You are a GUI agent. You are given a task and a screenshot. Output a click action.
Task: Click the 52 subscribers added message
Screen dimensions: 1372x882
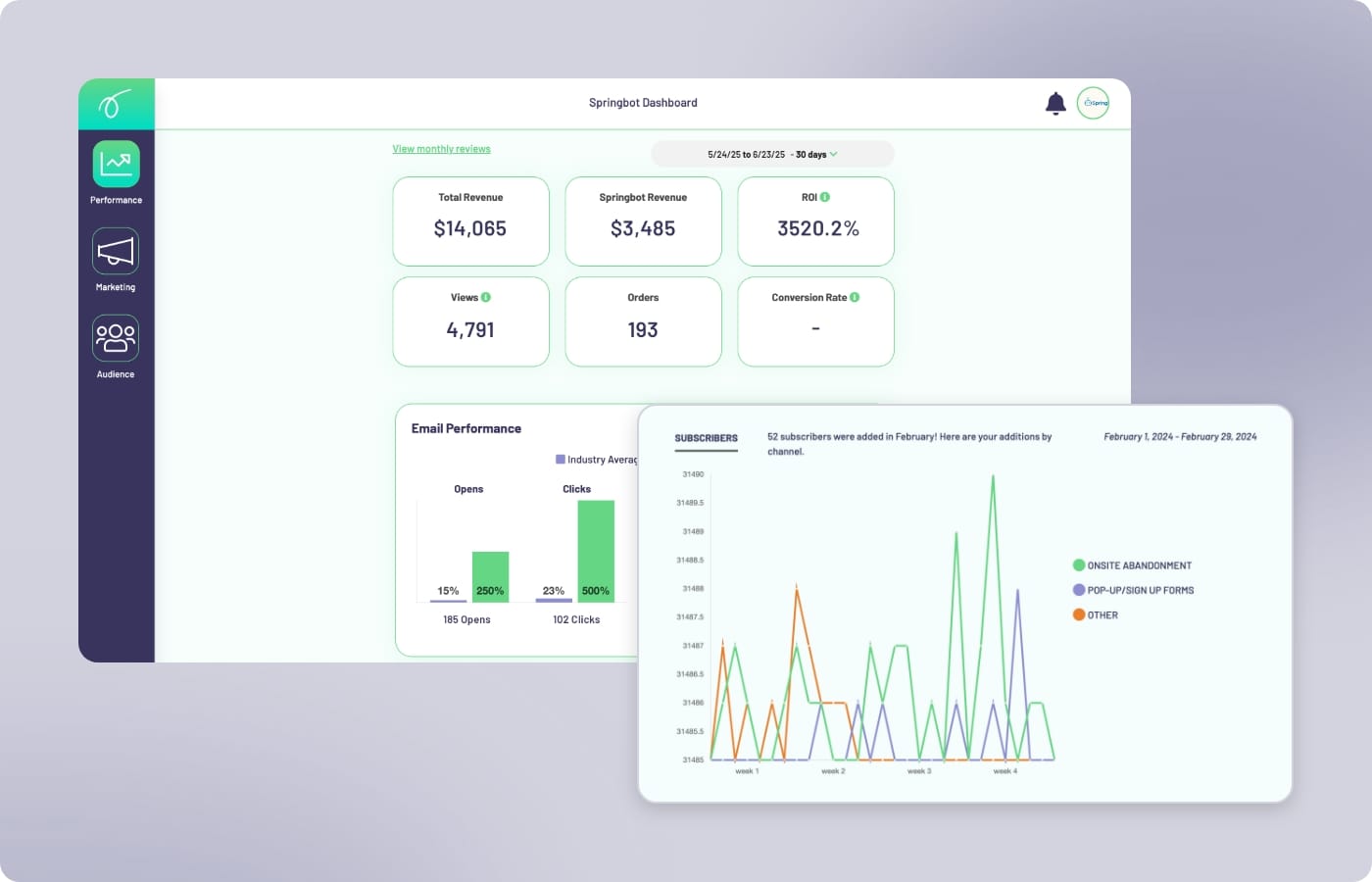pyautogui.click(x=909, y=444)
